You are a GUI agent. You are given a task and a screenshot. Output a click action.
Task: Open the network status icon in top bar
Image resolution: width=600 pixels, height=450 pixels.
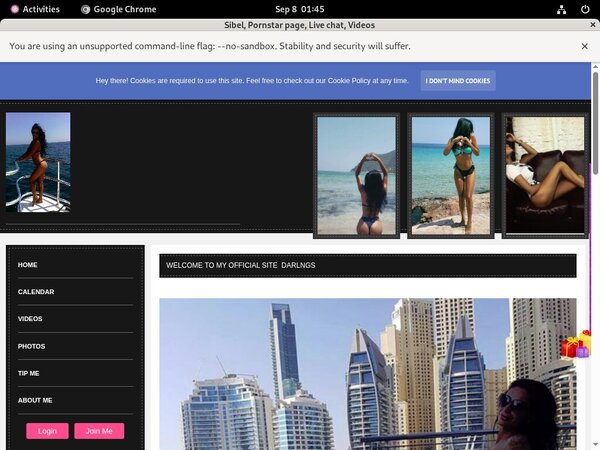coord(558,9)
